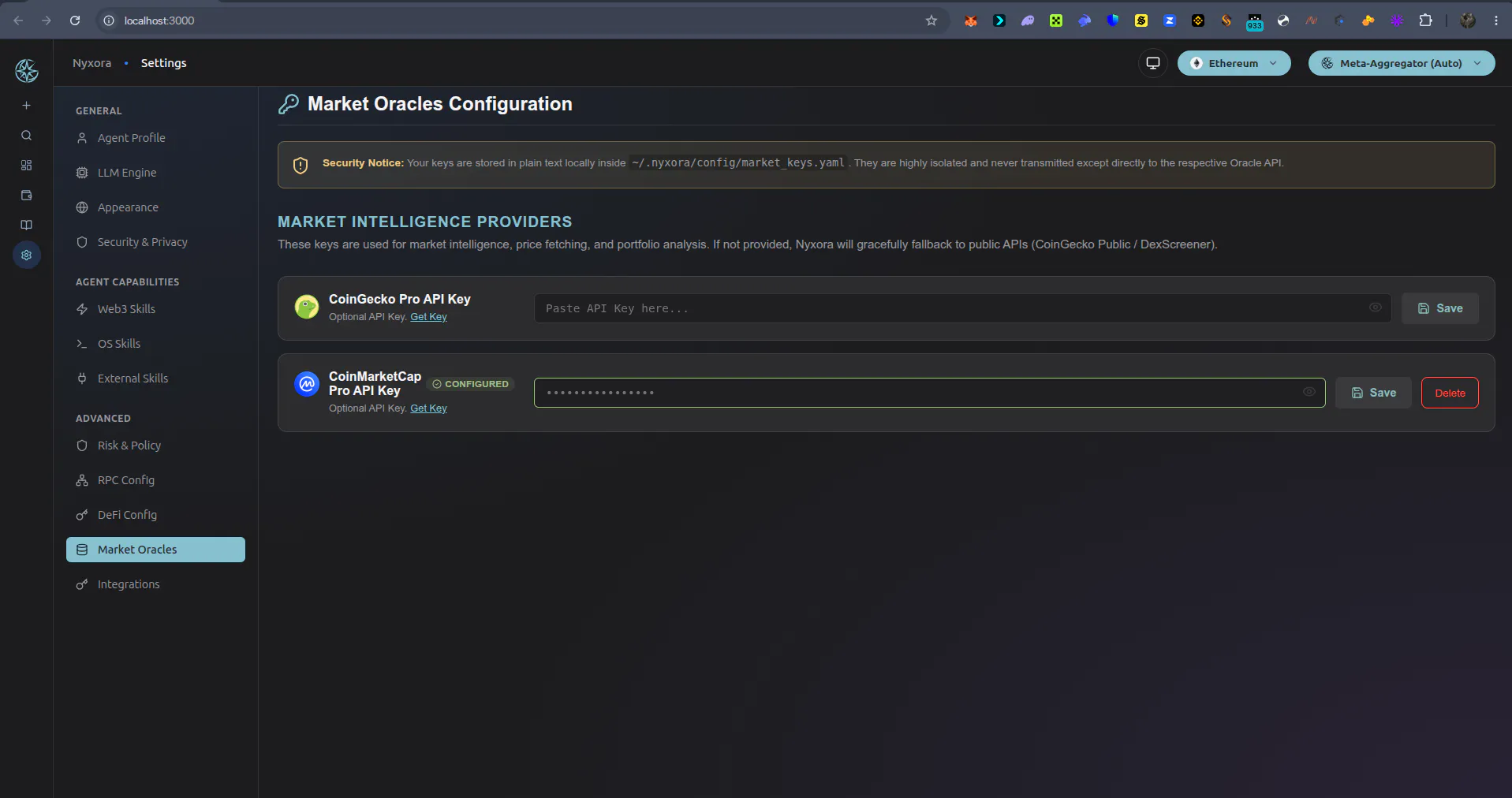Open the wallet icon in left rail
This screenshot has height=798, width=1512.
click(26, 196)
